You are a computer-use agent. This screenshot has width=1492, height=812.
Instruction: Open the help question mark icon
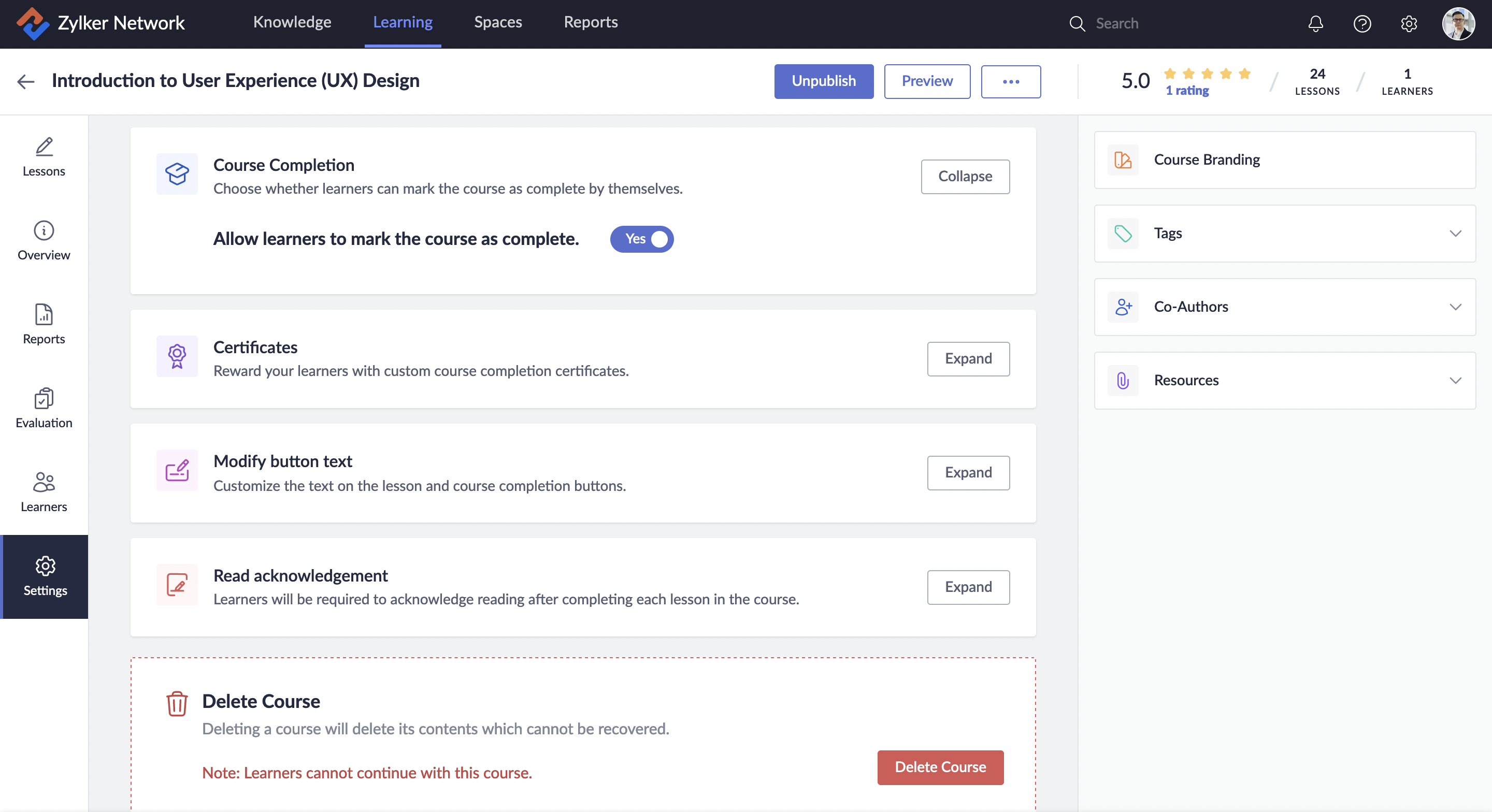click(1361, 24)
